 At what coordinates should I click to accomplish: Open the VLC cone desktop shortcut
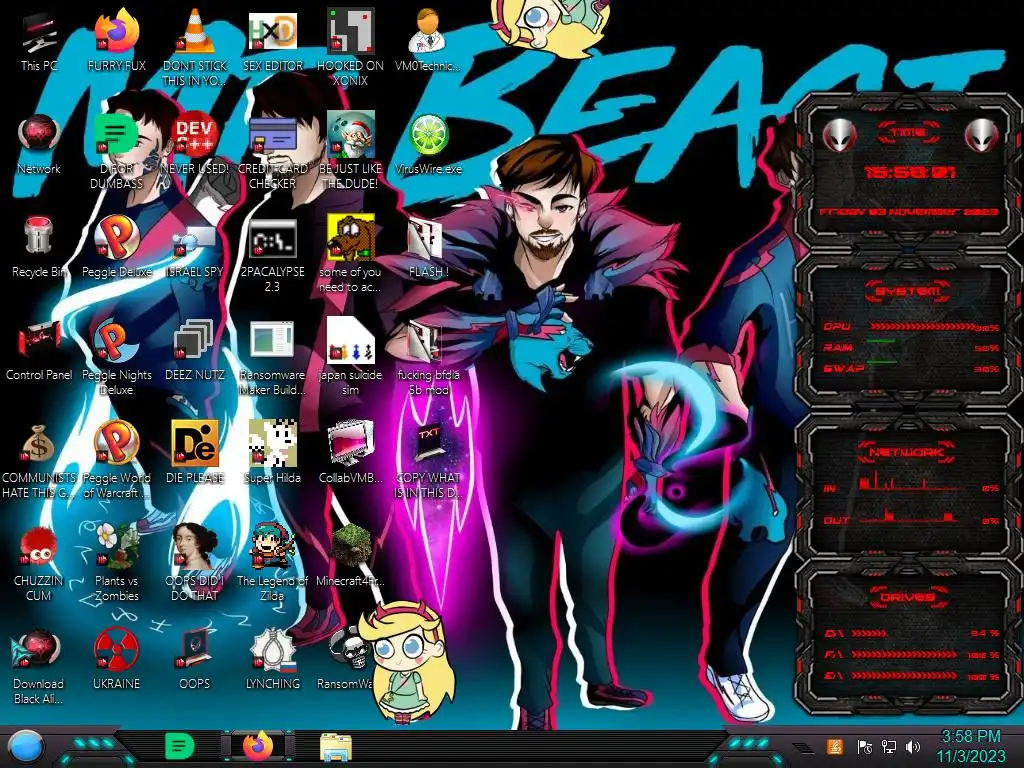195,48
